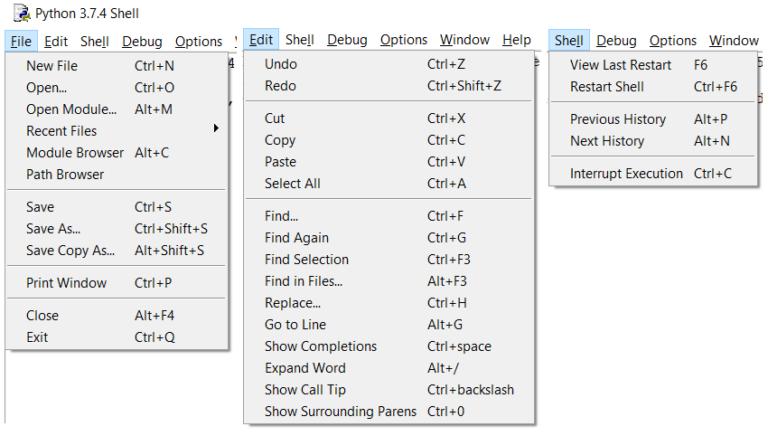Click View Last Restart in Shell menu
The width and height of the screenshot is (768, 436).
click(x=620, y=64)
